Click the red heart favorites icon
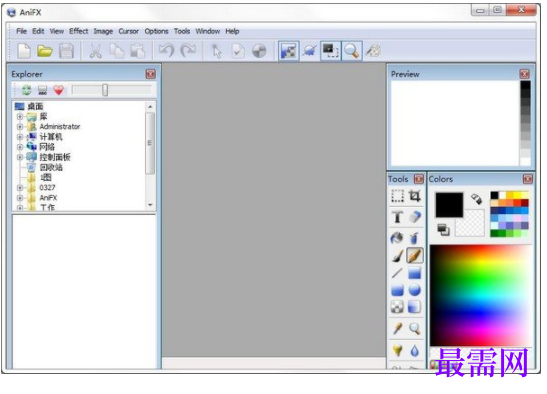This screenshot has width=547, height=394. tap(59, 90)
